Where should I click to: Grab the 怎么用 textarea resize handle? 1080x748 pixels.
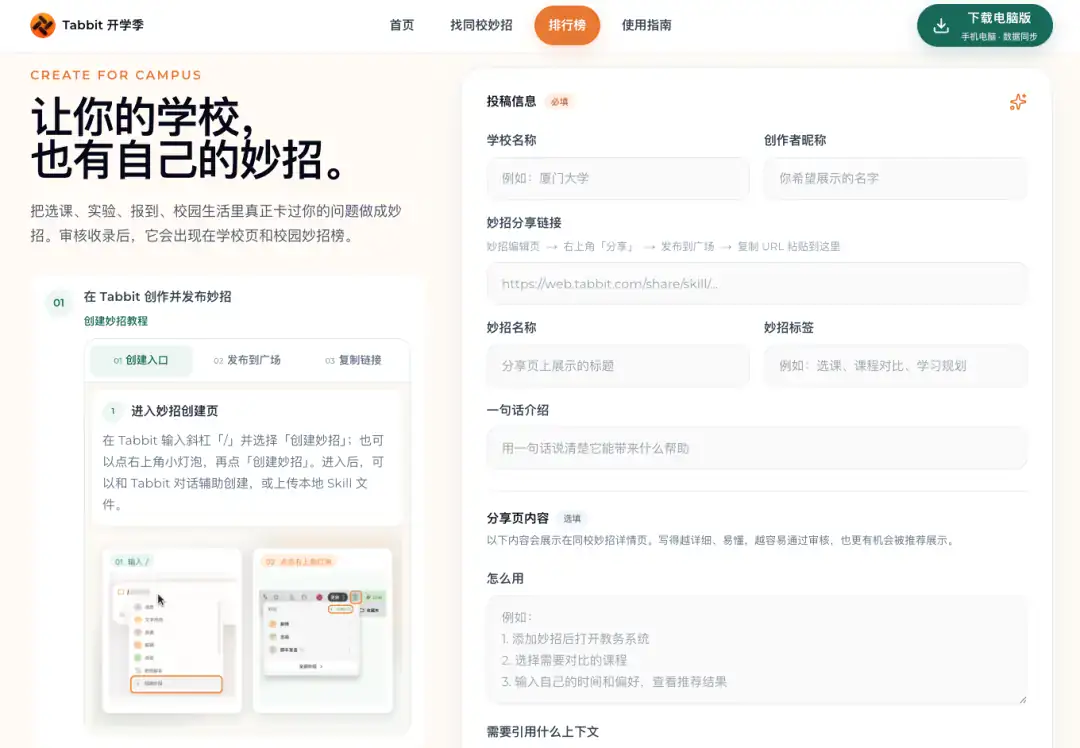click(1022, 699)
